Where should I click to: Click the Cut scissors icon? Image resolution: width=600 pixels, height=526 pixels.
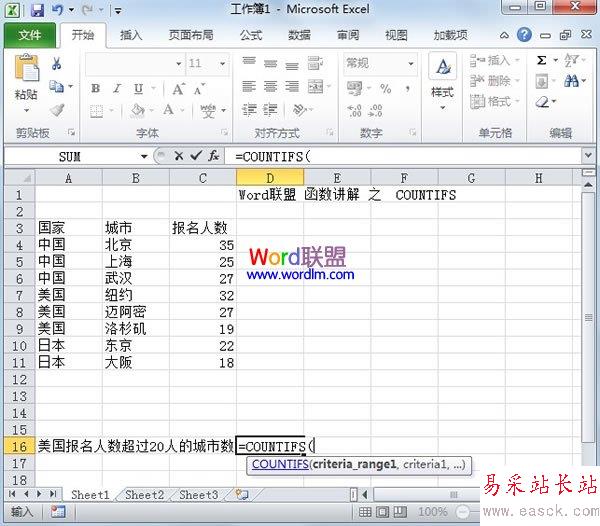(x=57, y=63)
